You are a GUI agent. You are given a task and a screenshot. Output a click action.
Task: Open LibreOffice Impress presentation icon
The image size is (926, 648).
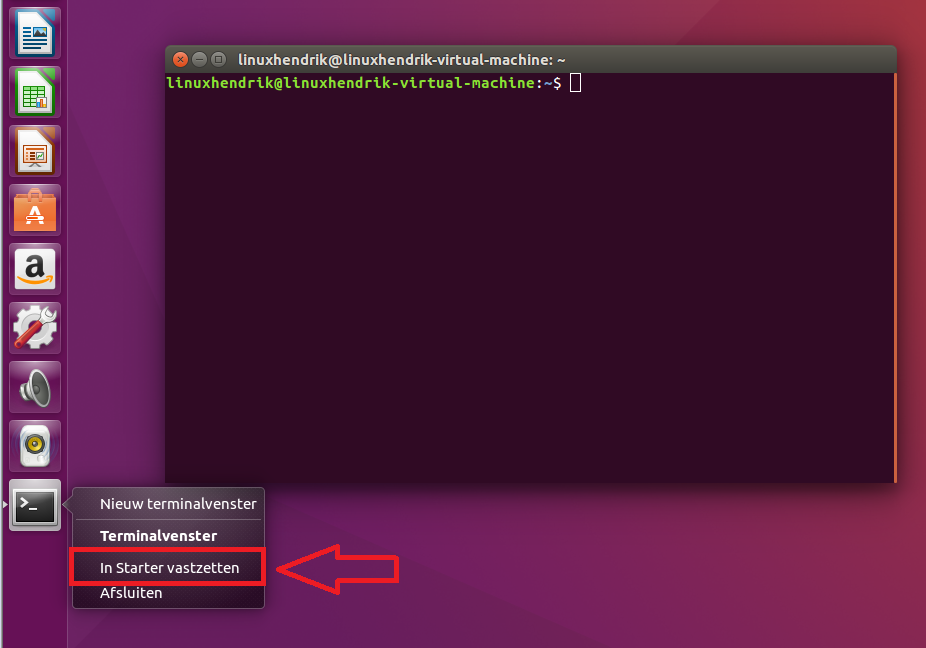tap(35, 151)
